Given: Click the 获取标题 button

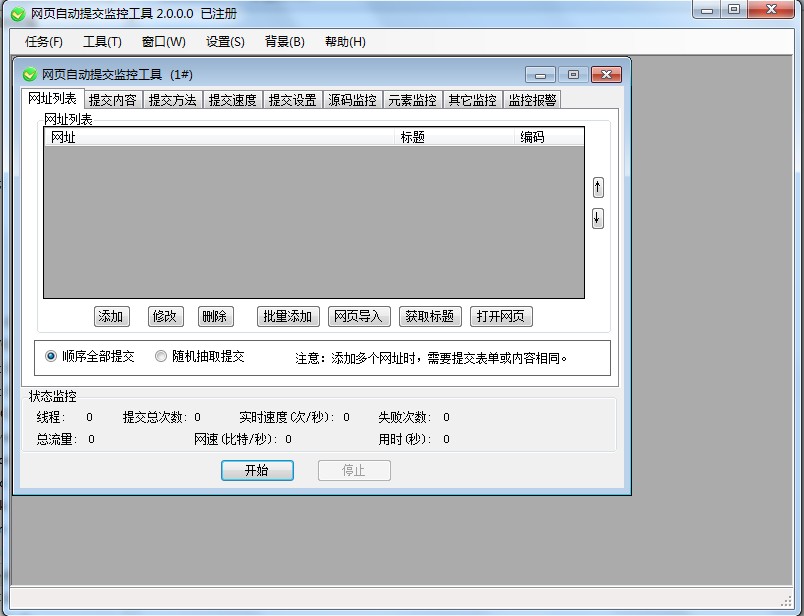Looking at the screenshot, I should click(x=430, y=316).
